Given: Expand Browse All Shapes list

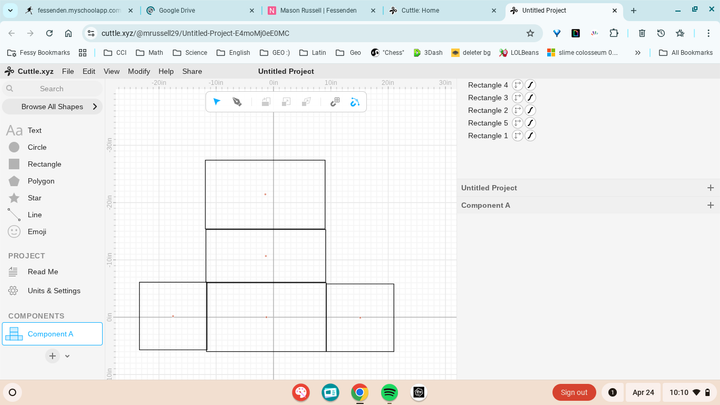Looking at the screenshot, I should pos(52,106).
